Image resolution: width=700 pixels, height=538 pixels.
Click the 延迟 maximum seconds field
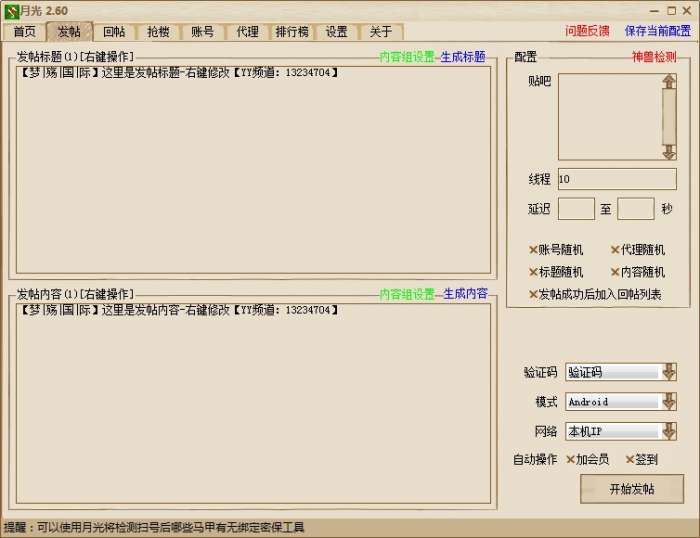(635, 209)
